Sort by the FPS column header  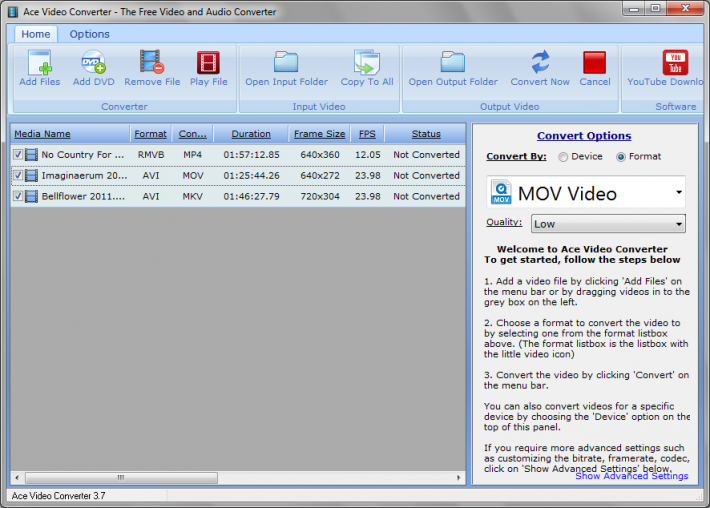click(x=367, y=134)
